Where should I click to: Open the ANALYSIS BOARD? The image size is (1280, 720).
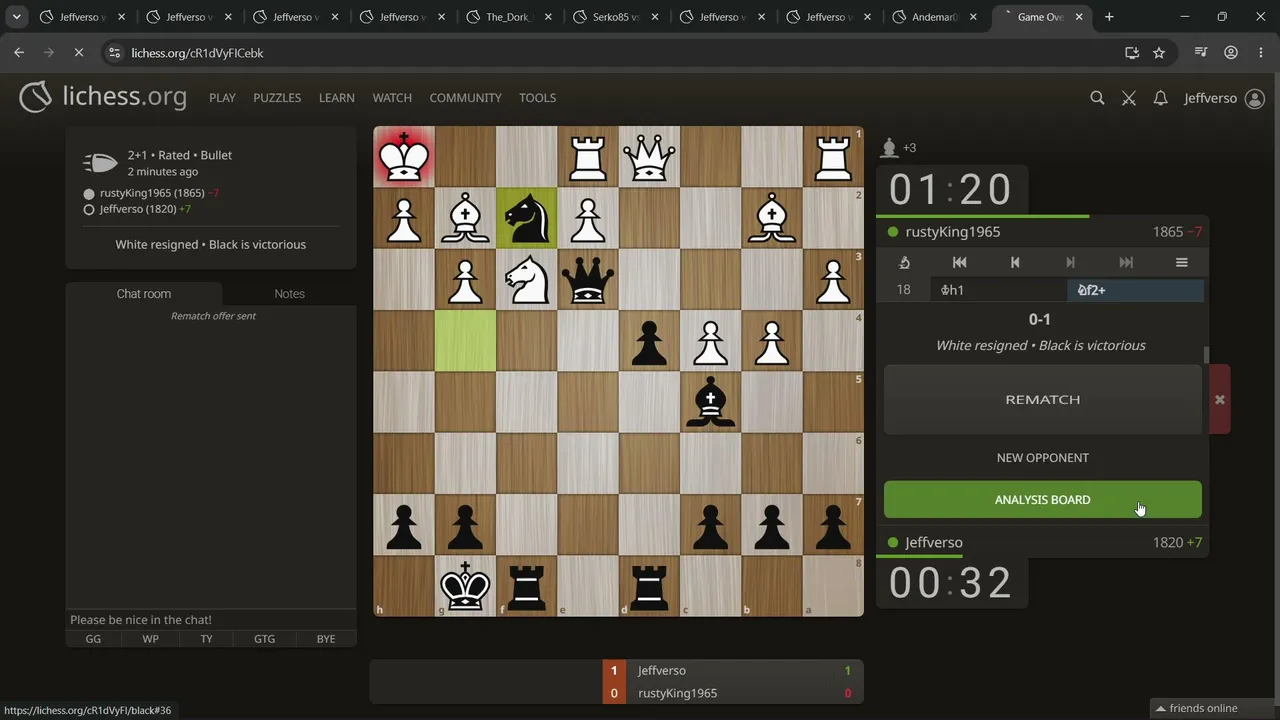1043,500
